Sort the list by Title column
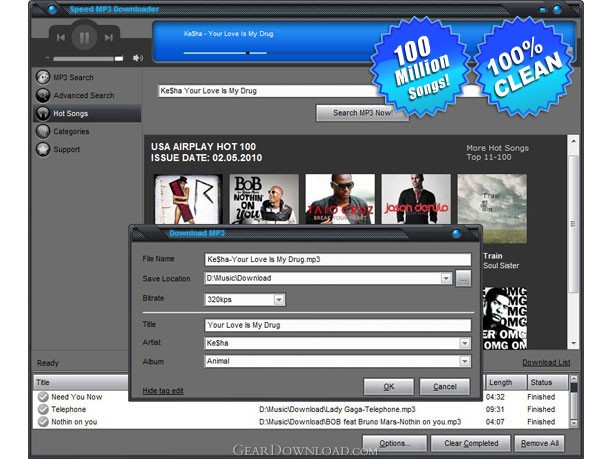Image resolution: width=612 pixels, height=459 pixels. pyautogui.click(x=81, y=382)
